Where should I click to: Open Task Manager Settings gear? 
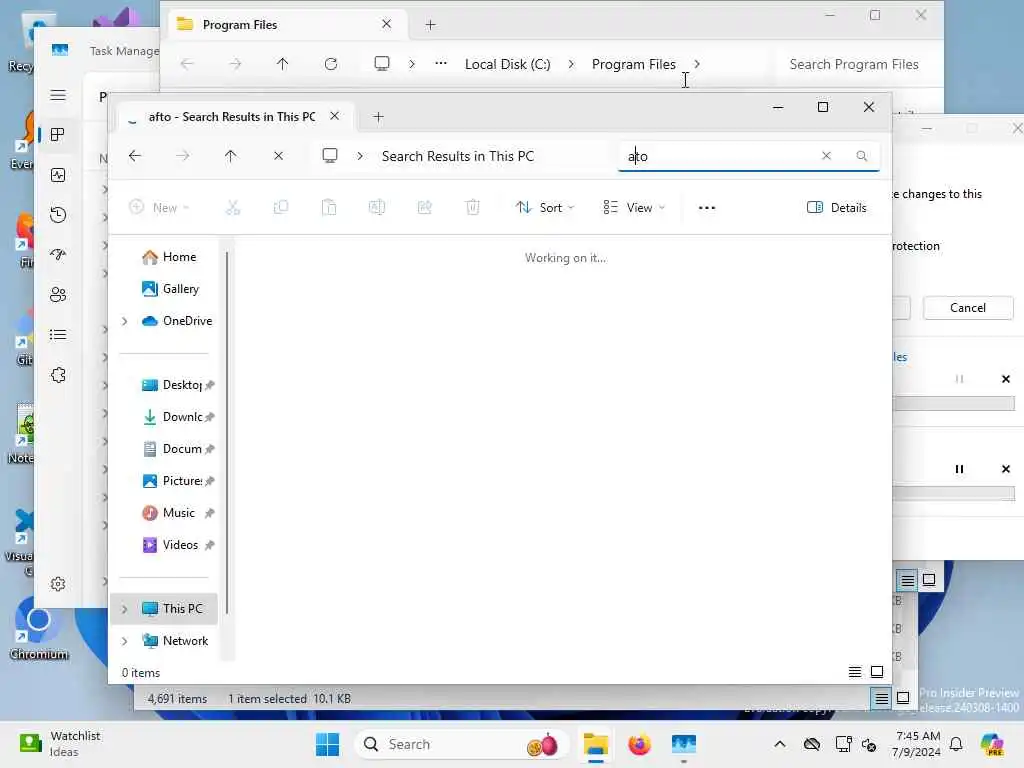[x=58, y=584]
